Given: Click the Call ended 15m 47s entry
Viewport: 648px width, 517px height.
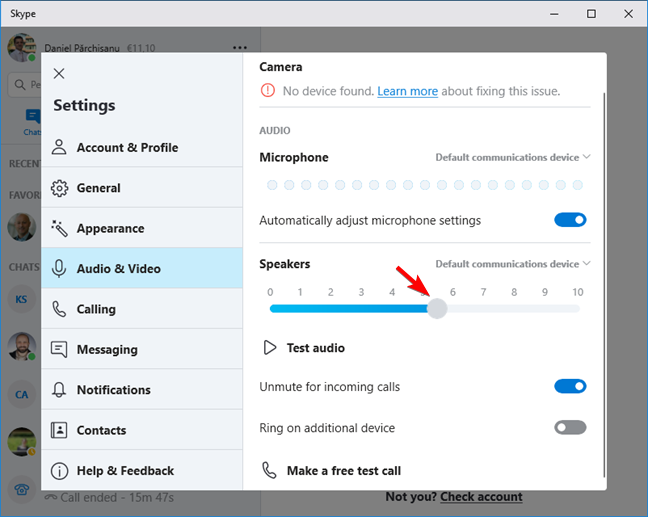Looking at the screenshot, I should click(x=110, y=497).
